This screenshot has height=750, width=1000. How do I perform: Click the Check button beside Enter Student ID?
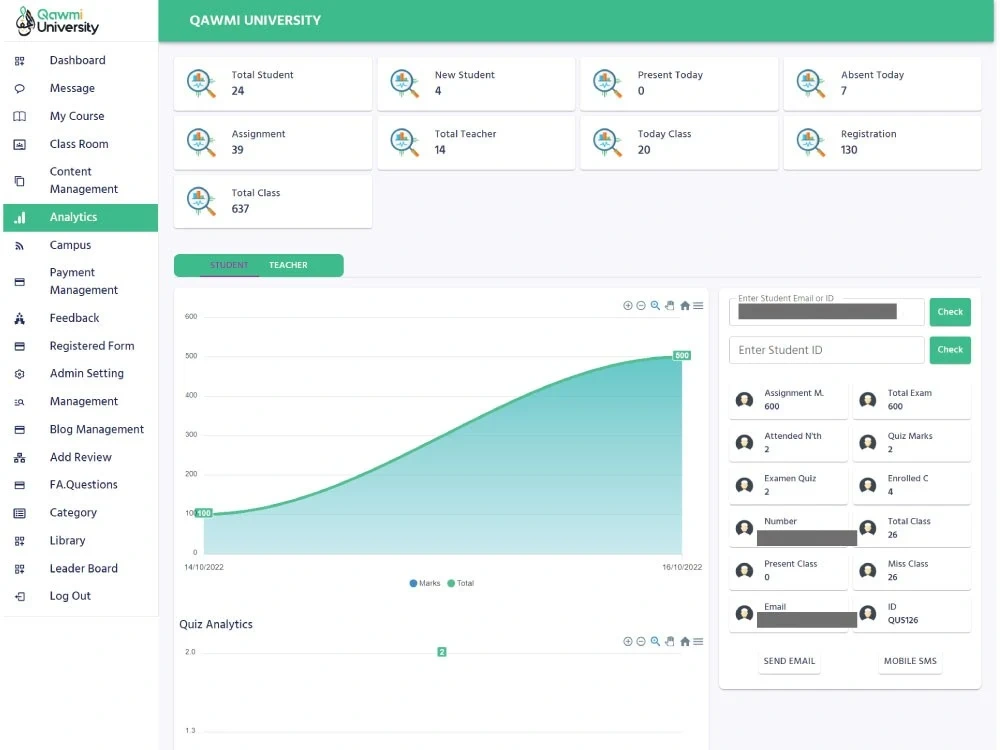pyautogui.click(x=950, y=350)
